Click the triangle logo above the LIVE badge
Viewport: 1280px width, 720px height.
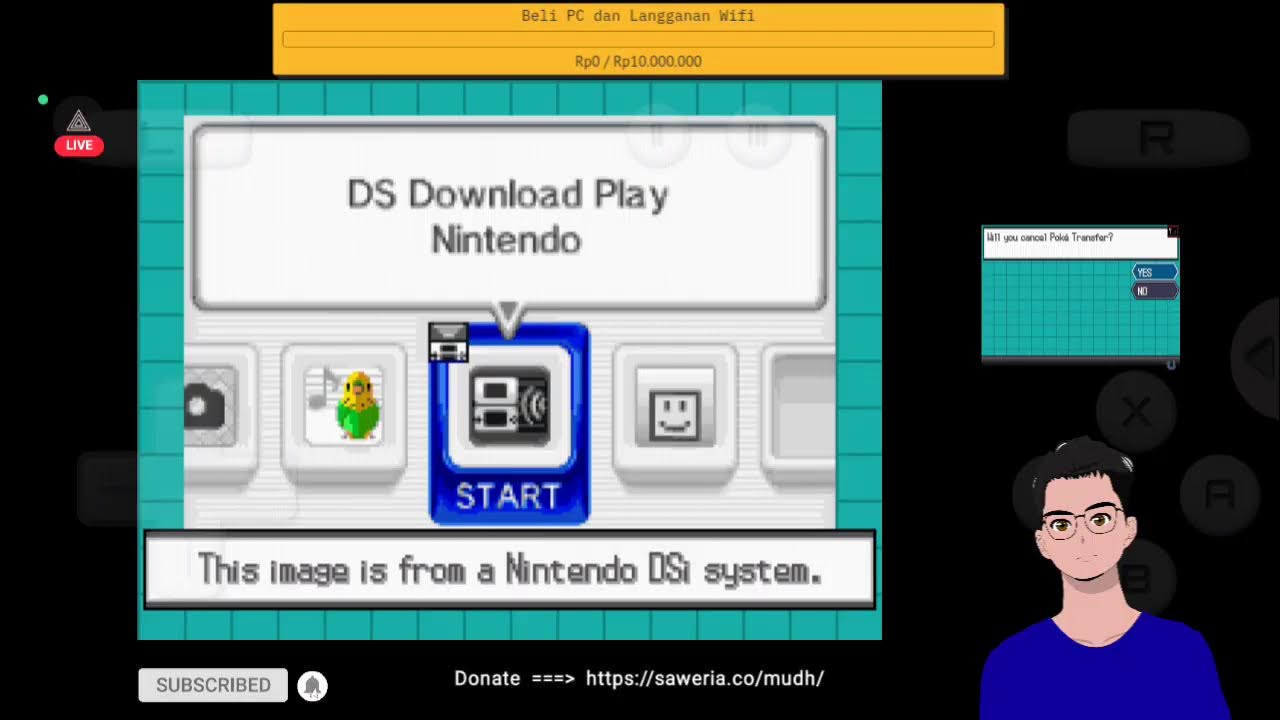point(79,122)
